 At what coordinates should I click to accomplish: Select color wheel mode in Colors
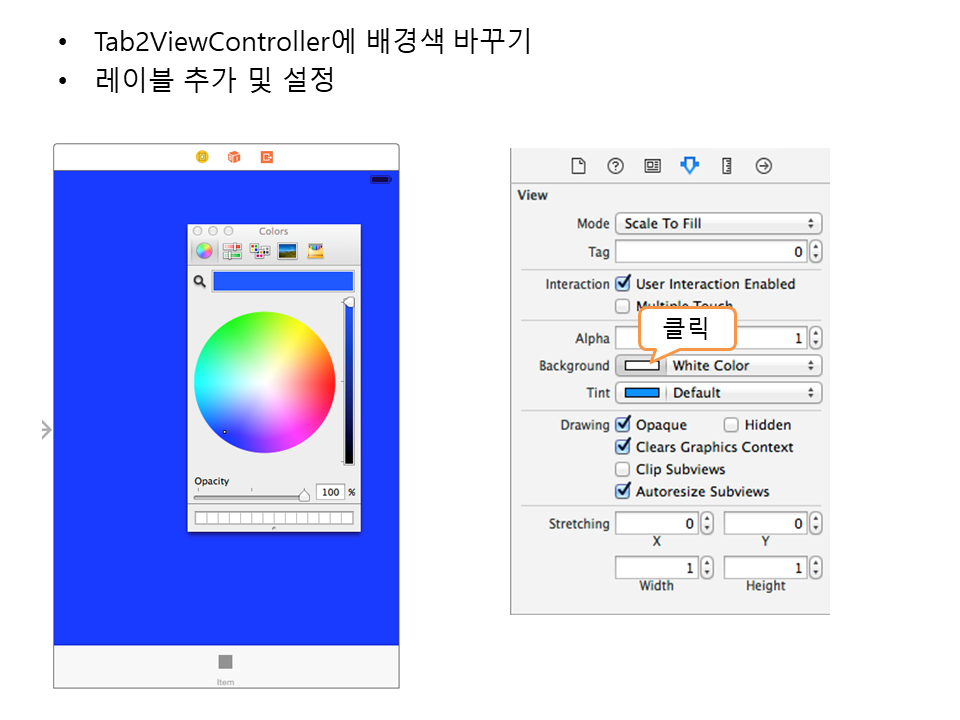point(203,251)
